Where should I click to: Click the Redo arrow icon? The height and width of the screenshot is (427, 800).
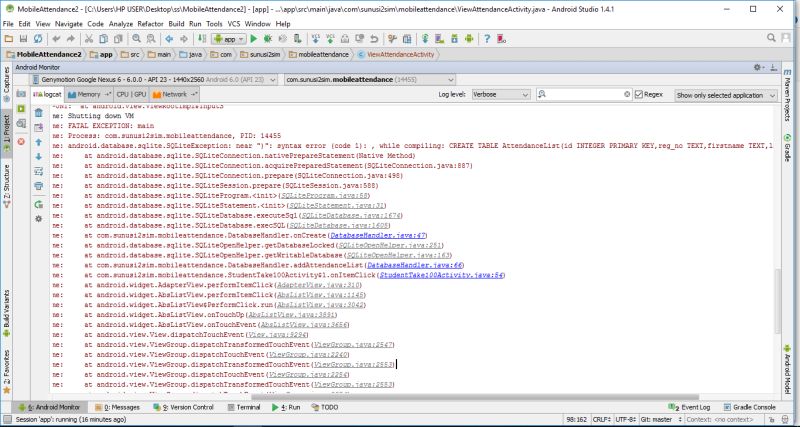click(x=70, y=39)
